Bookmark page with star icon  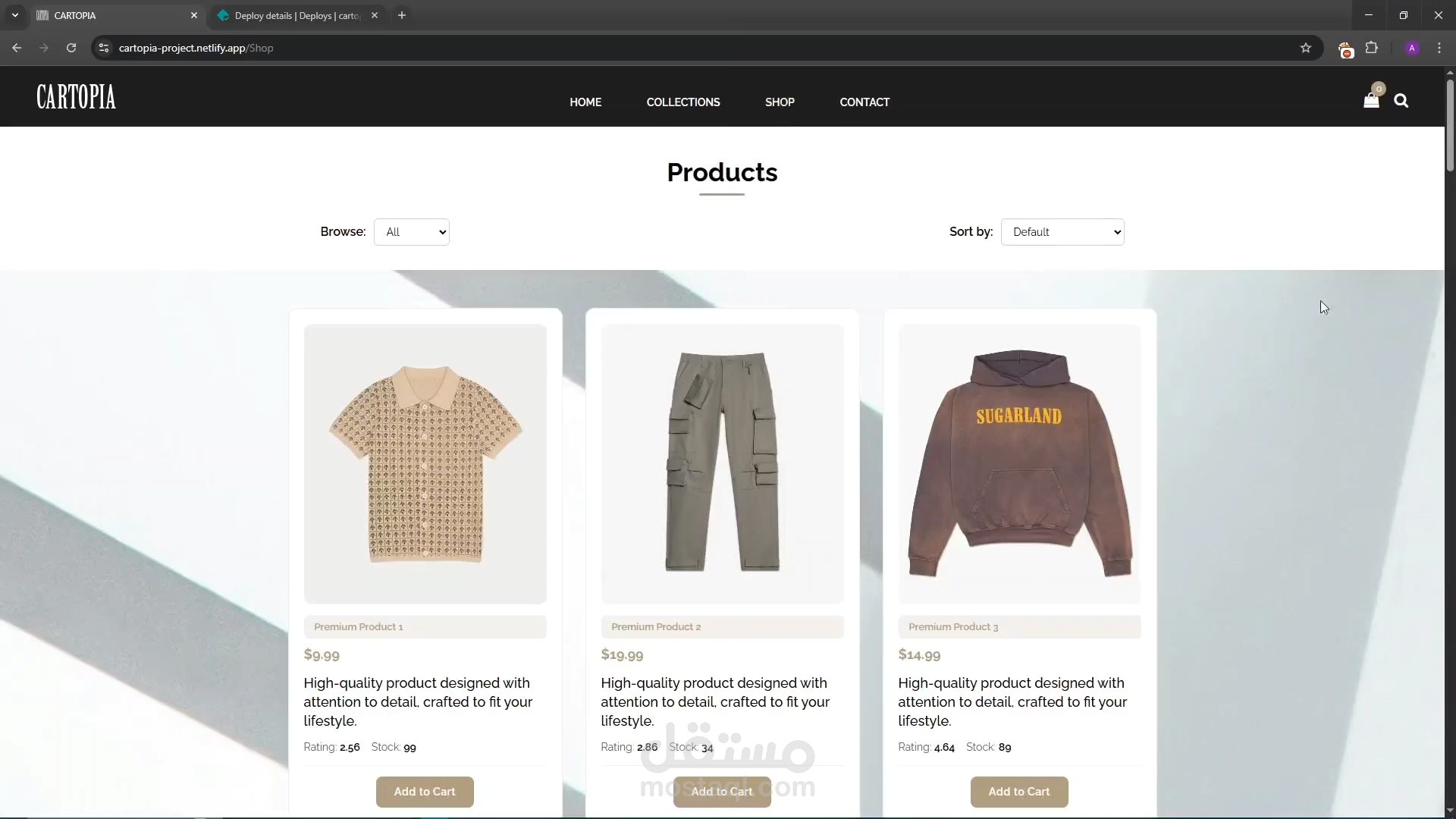point(1305,48)
